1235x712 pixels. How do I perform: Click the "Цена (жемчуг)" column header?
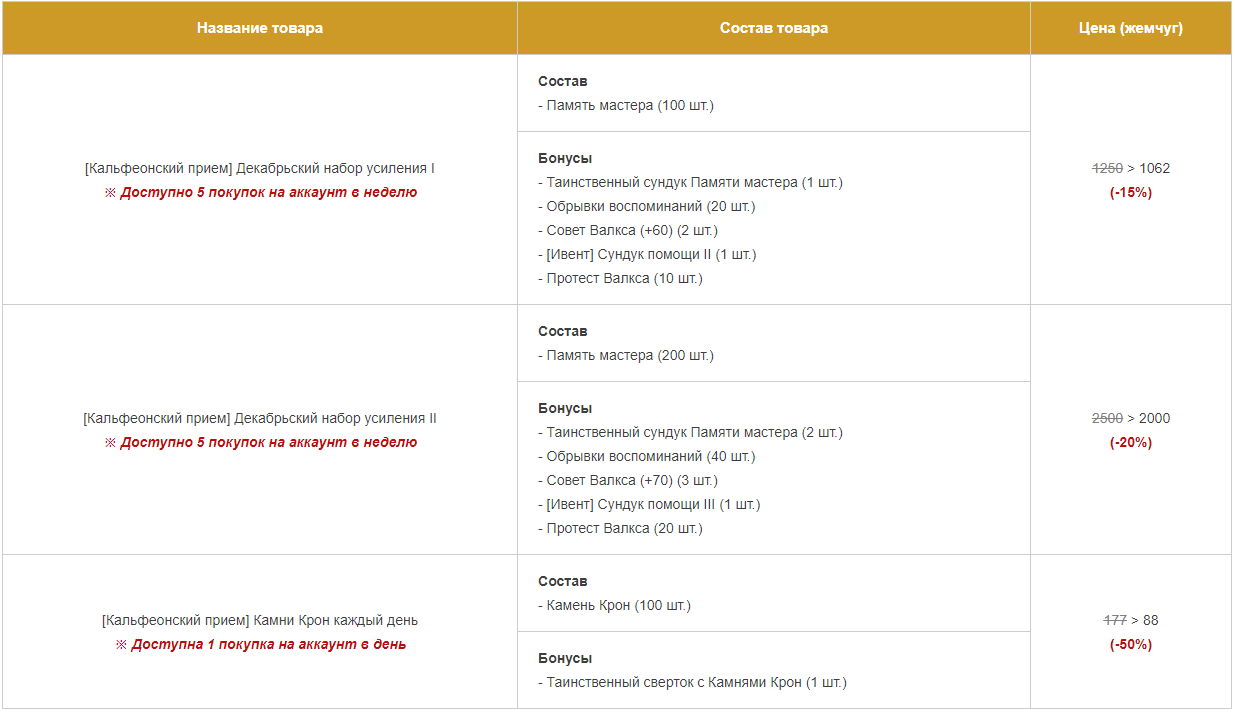pyautogui.click(x=1131, y=28)
